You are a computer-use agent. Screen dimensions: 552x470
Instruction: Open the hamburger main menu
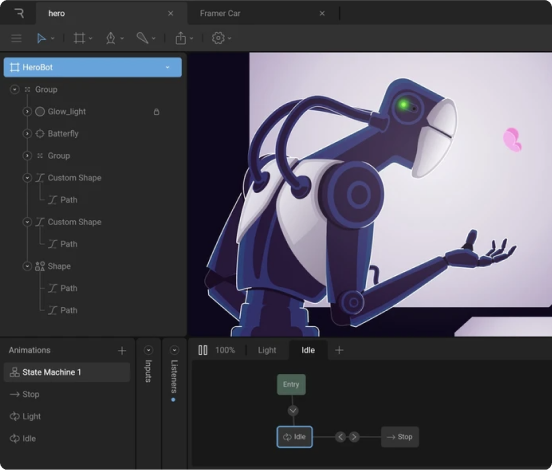pos(16,38)
